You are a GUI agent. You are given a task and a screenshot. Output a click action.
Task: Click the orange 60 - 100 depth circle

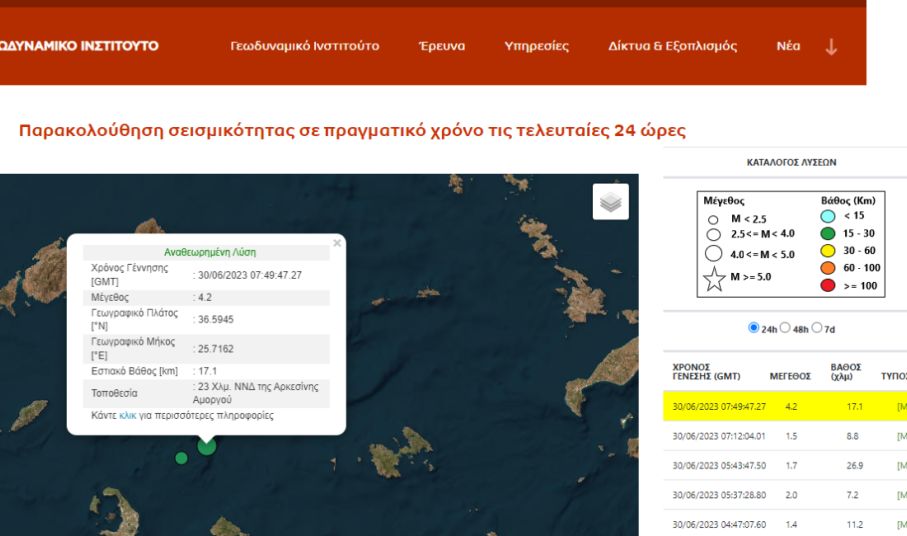[828, 268]
